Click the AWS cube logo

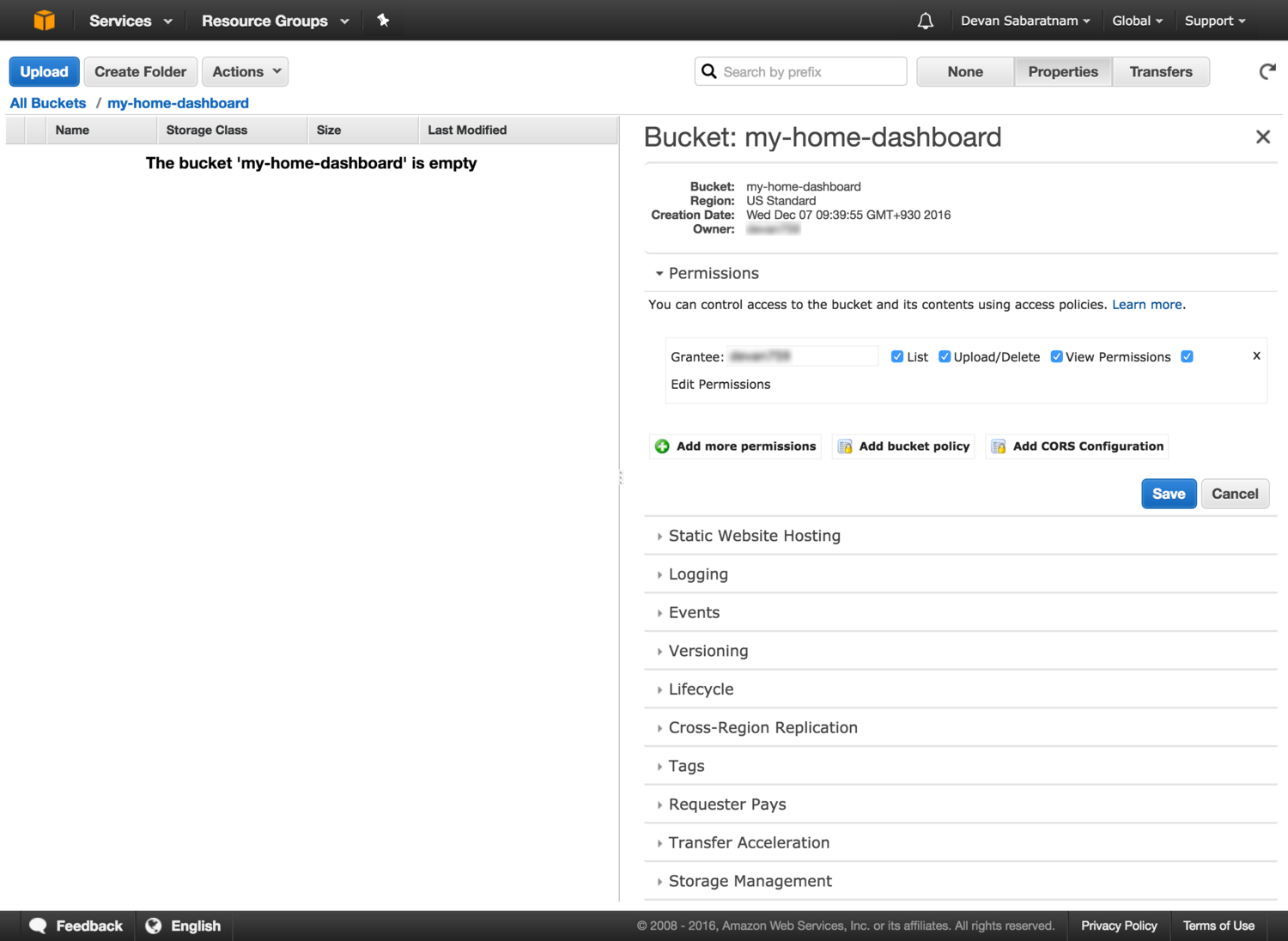[x=44, y=20]
